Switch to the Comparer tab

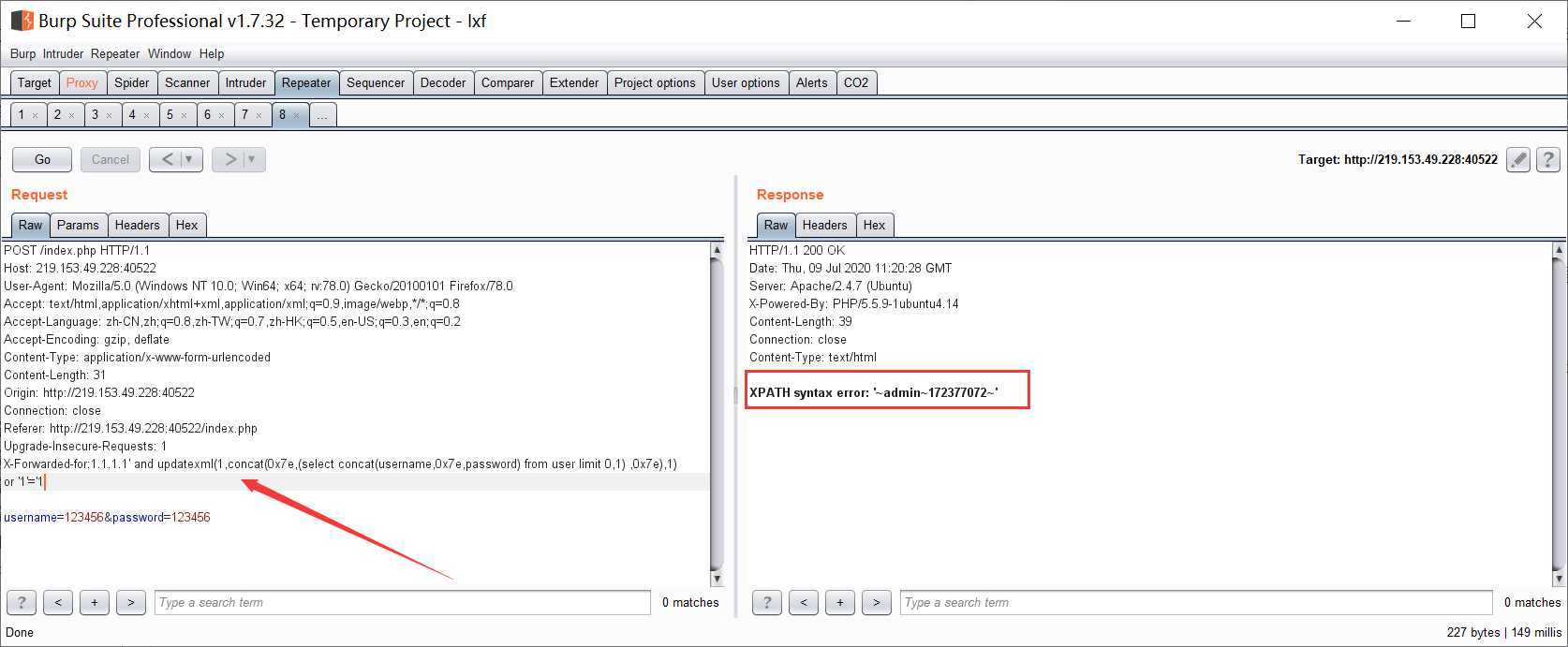tap(508, 82)
